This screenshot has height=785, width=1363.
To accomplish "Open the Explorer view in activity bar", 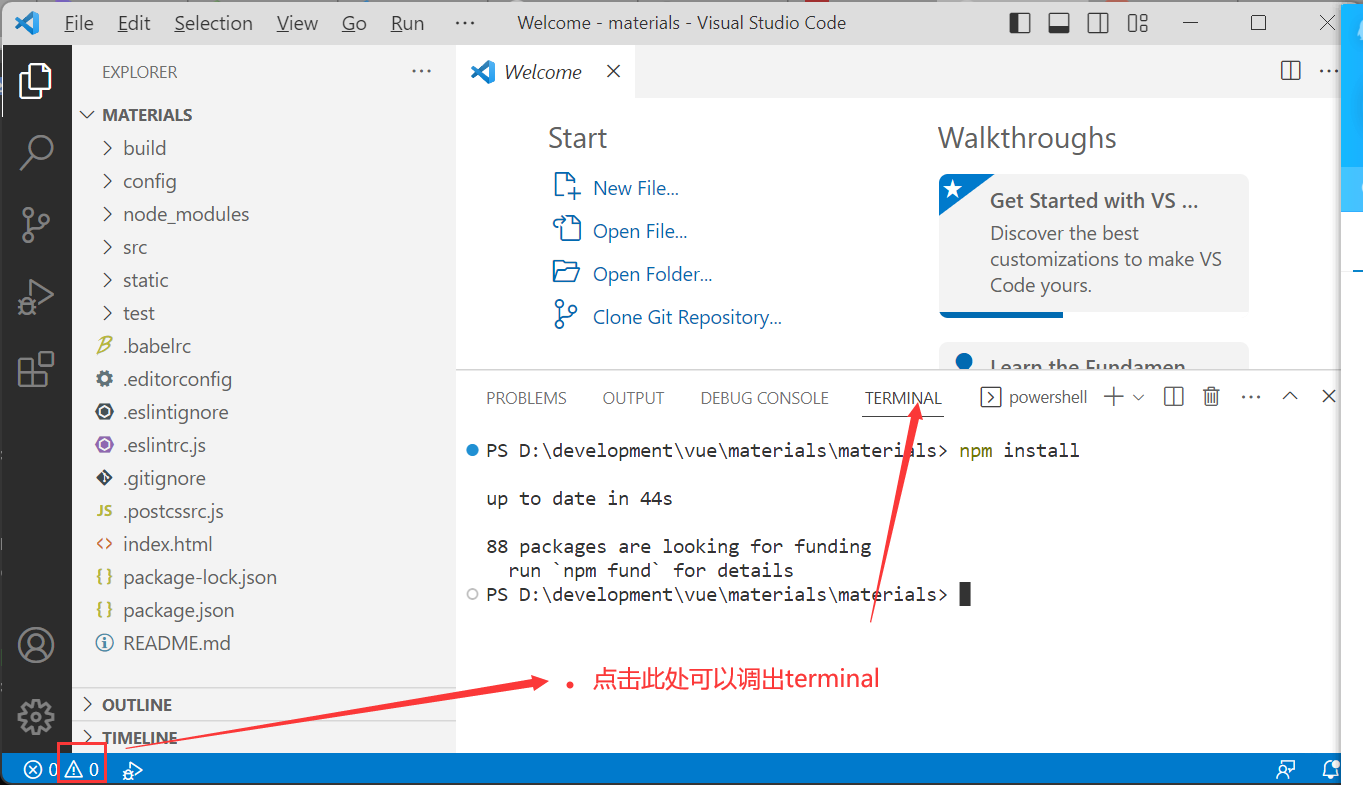I will pyautogui.click(x=36, y=81).
